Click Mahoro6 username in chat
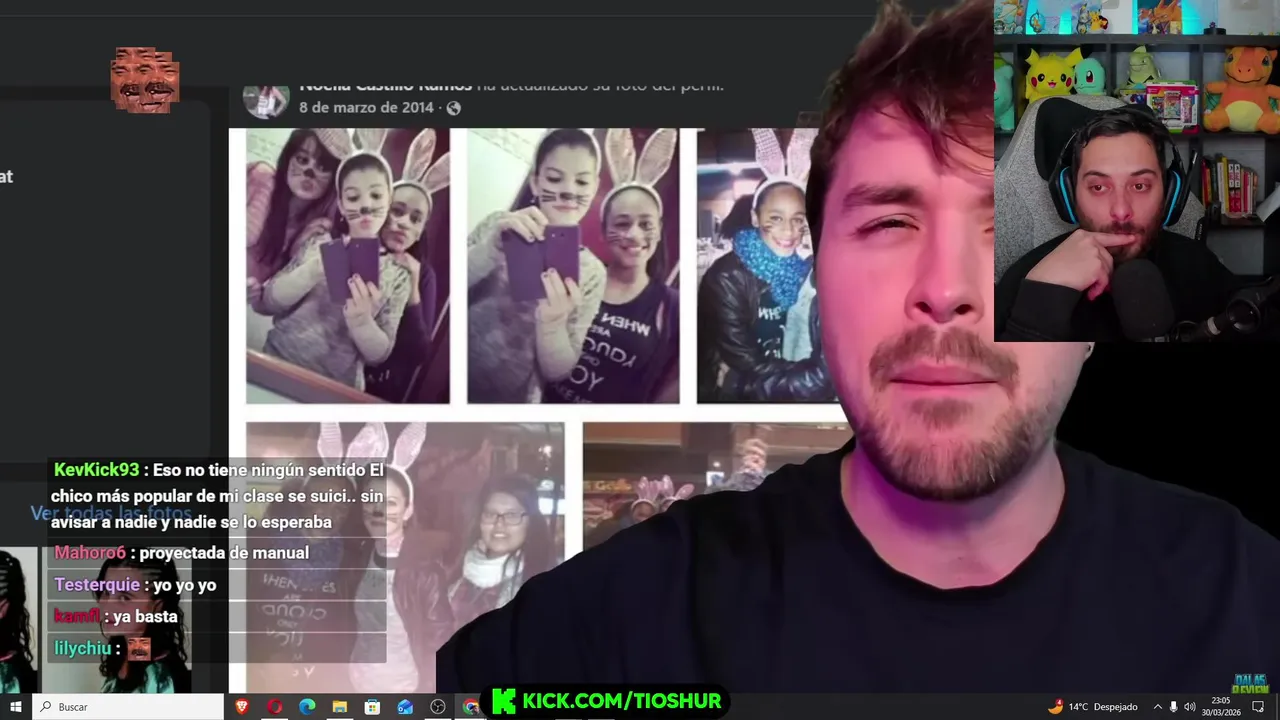Viewport: 1280px width, 720px height. click(x=90, y=553)
